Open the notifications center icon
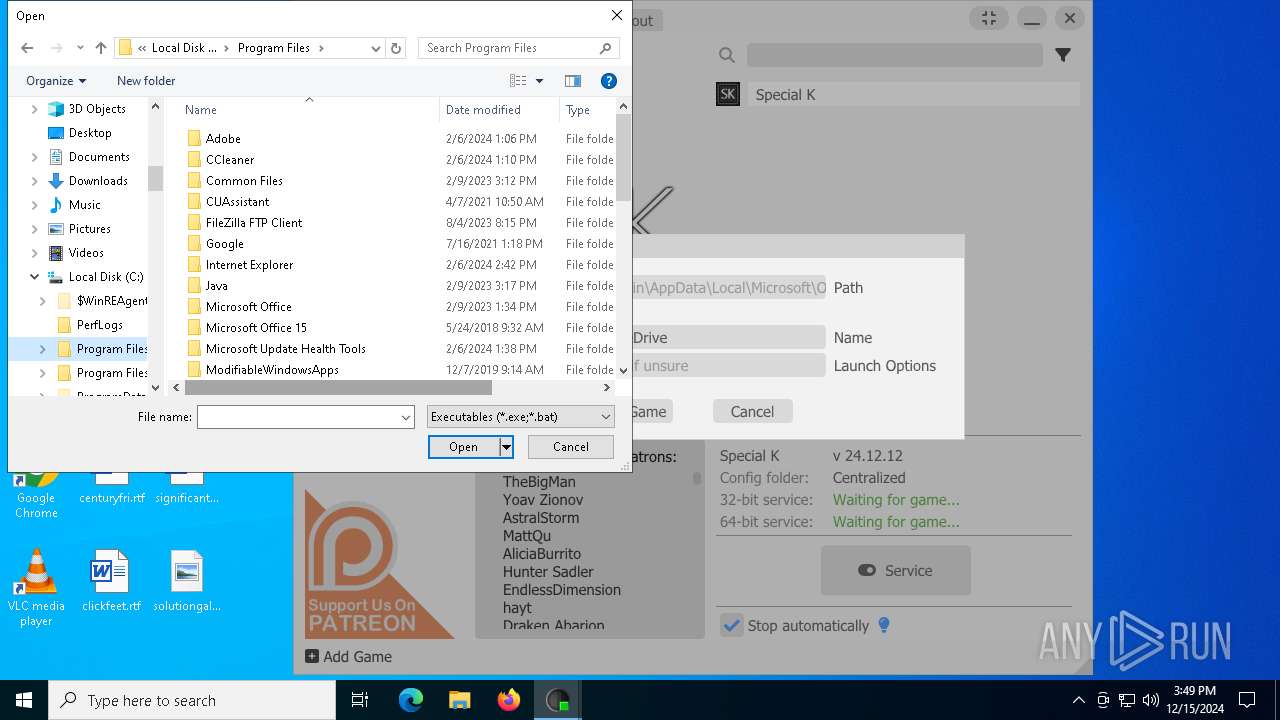Viewport: 1280px width, 720px height. coord(1247,700)
